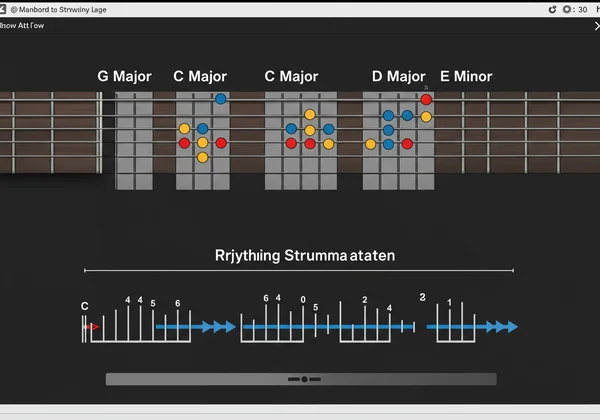
Task: Click the lowest yellow dot in the first C Major diagram
Action: pyautogui.click(x=202, y=157)
